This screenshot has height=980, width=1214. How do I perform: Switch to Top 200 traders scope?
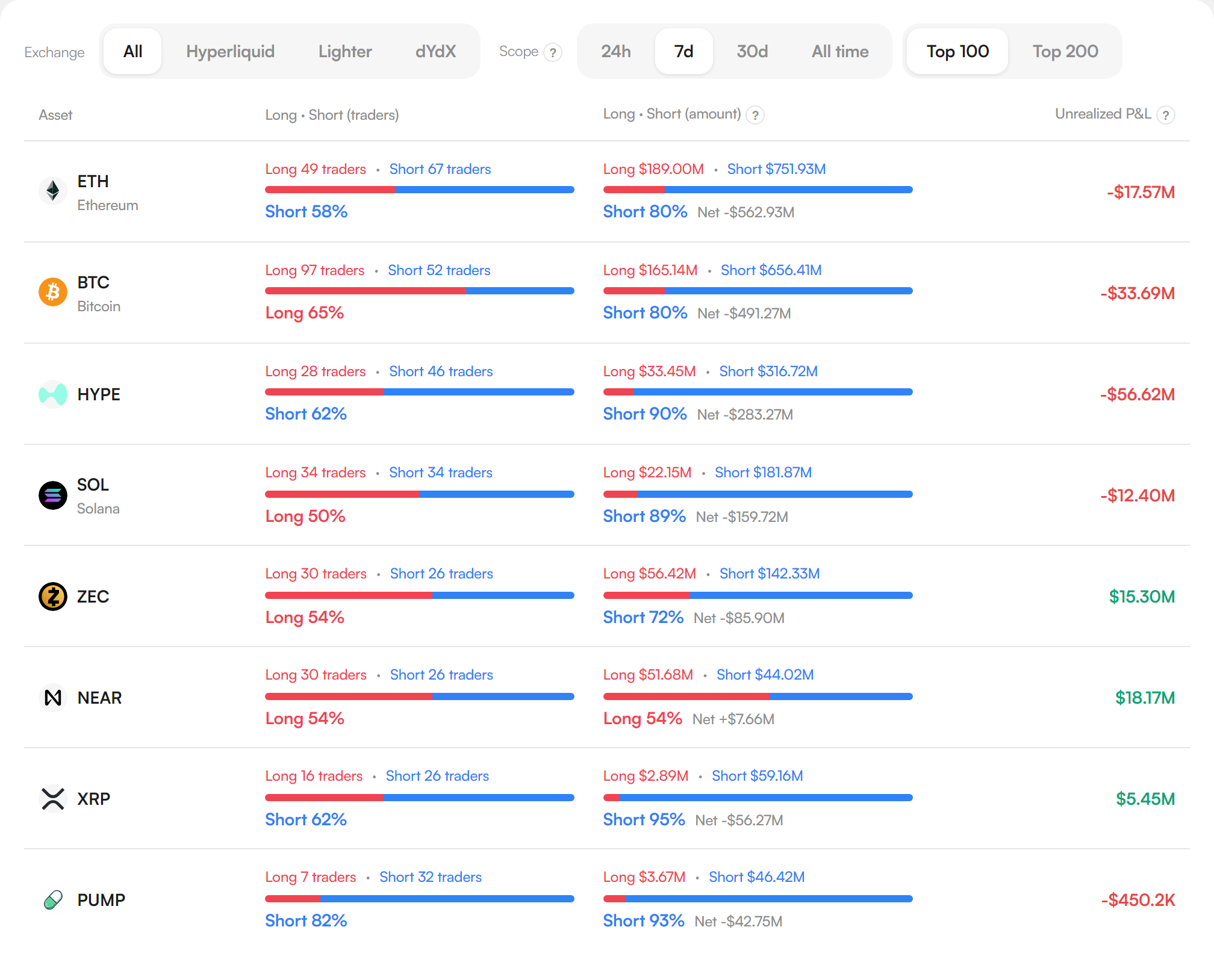click(x=1065, y=51)
